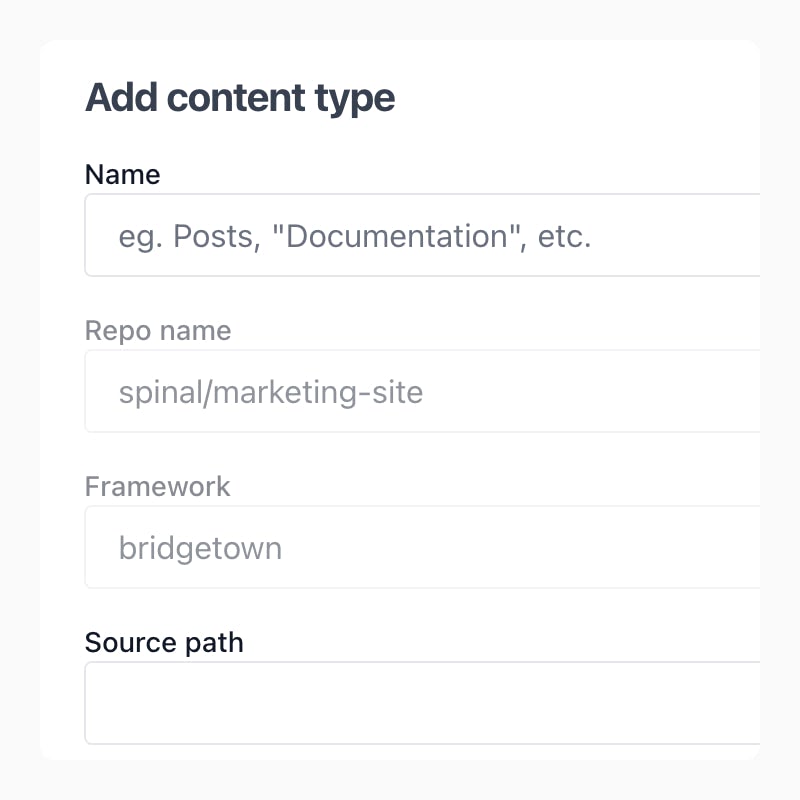Click the "Name" field label
Viewport: 800px width, 800px height.
pos(122,175)
